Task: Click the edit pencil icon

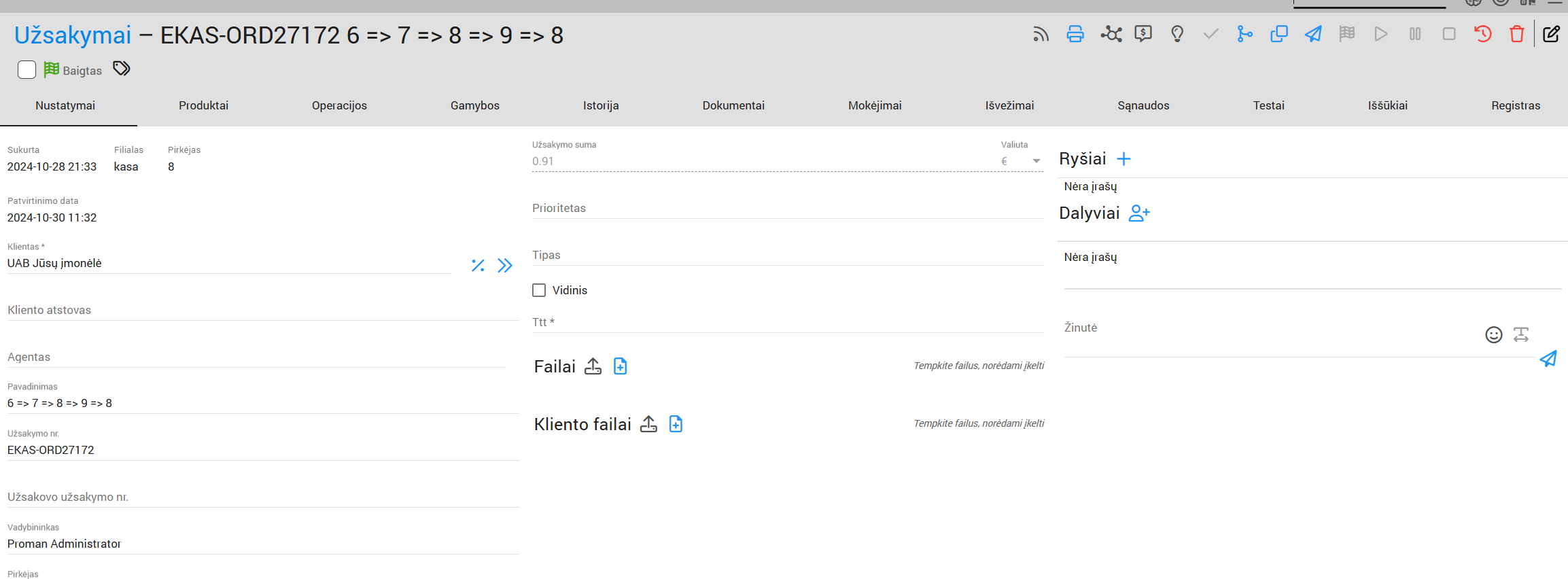Action: pos(1551,34)
